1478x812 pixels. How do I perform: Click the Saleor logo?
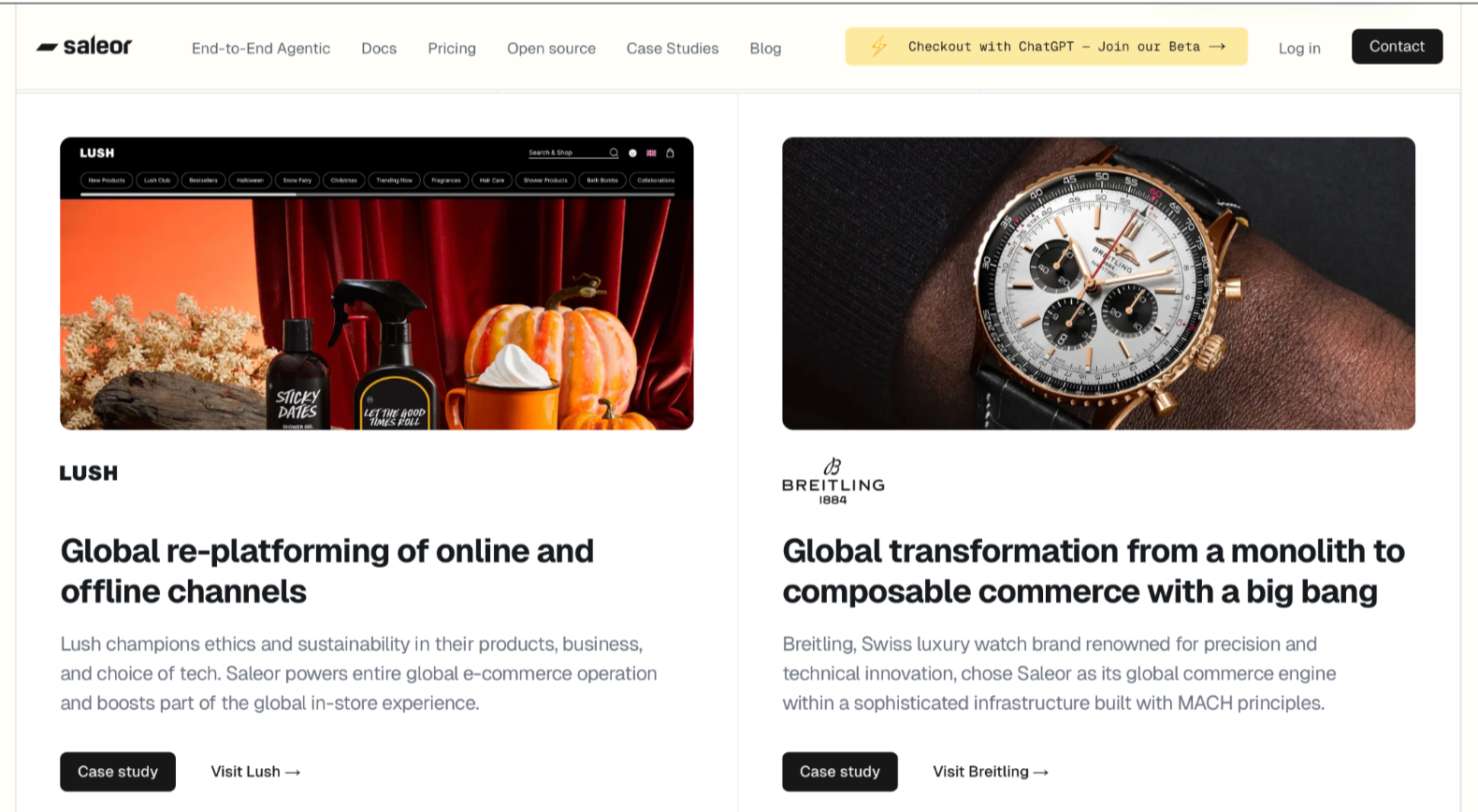(84, 46)
